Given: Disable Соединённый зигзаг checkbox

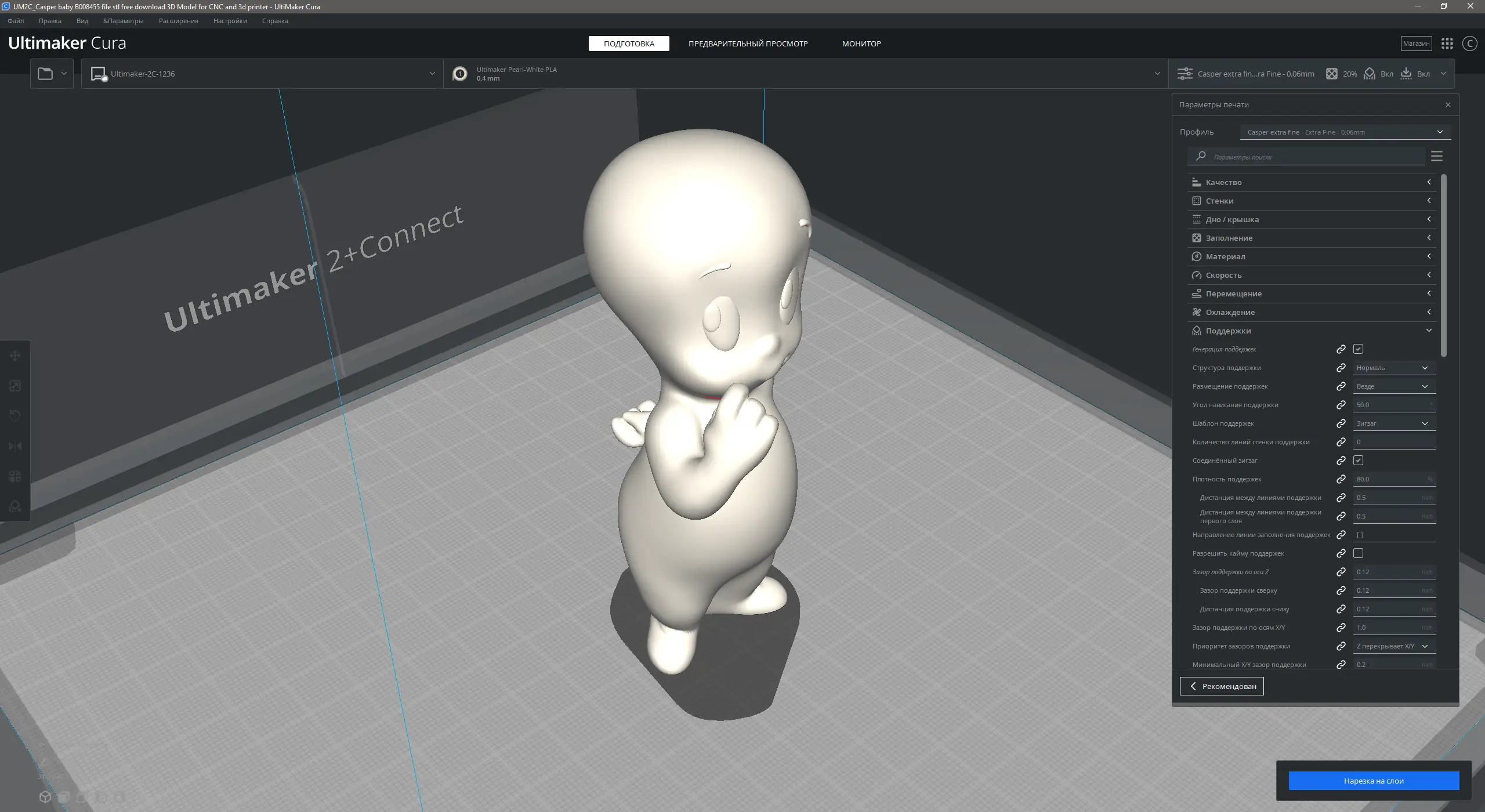Looking at the screenshot, I should click(1358, 461).
